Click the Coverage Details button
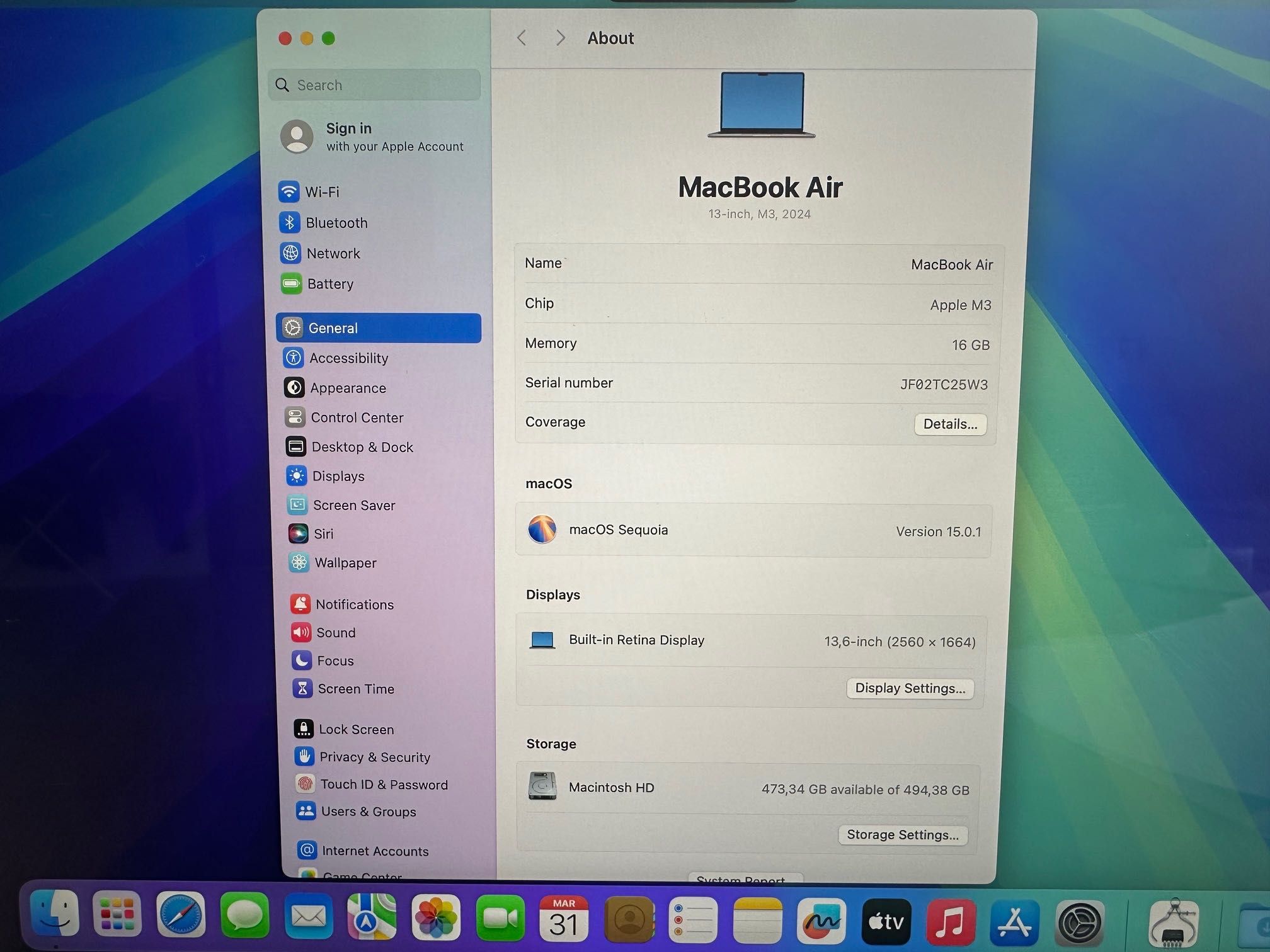 tap(951, 424)
